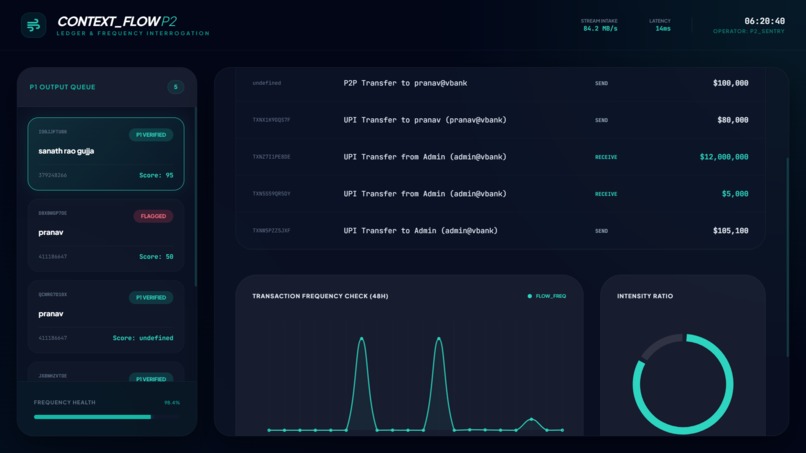Click account number 379248266

click(52, 175)
